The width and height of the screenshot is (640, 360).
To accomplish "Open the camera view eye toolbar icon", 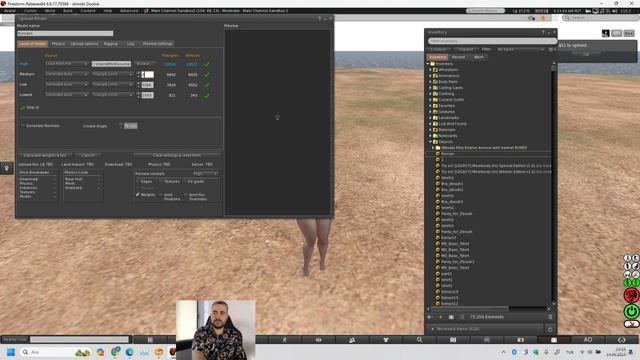I will point(318,340).
